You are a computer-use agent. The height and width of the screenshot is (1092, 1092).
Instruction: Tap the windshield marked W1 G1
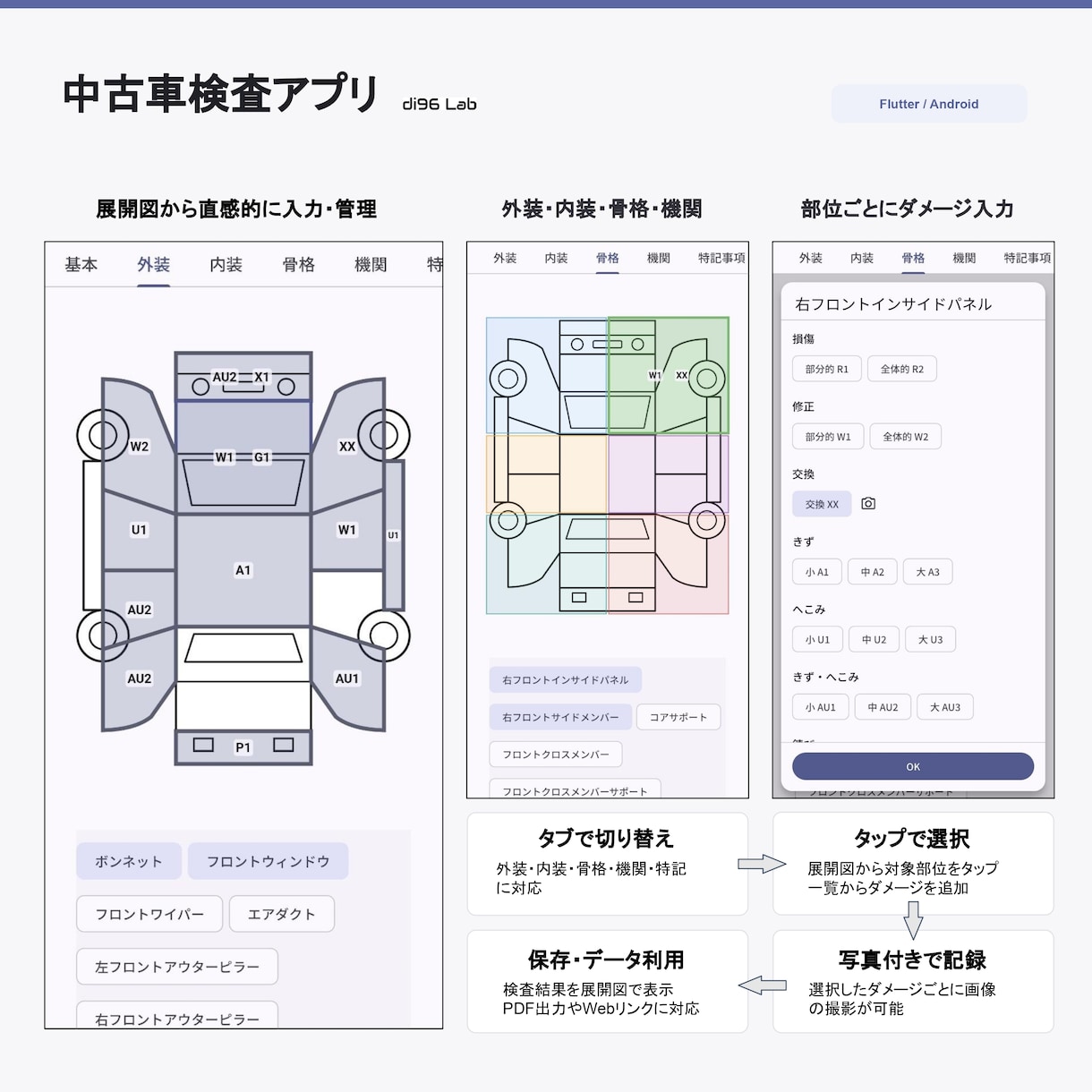tap(243, 482)
